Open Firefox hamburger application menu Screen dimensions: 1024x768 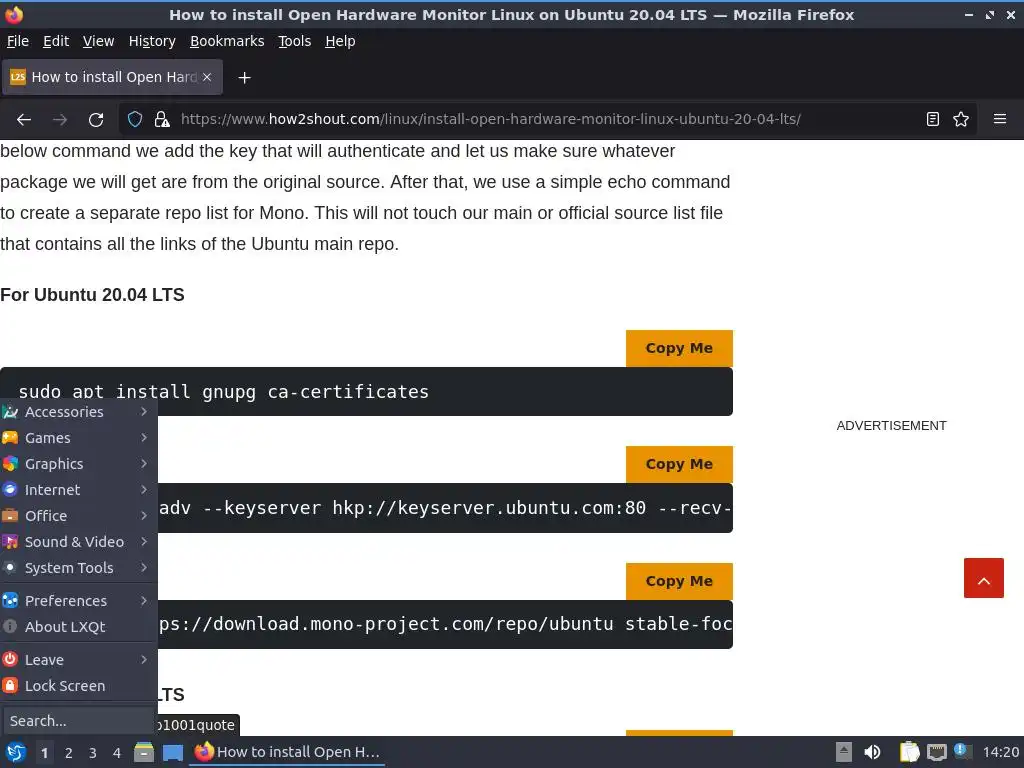coord(999,120)
